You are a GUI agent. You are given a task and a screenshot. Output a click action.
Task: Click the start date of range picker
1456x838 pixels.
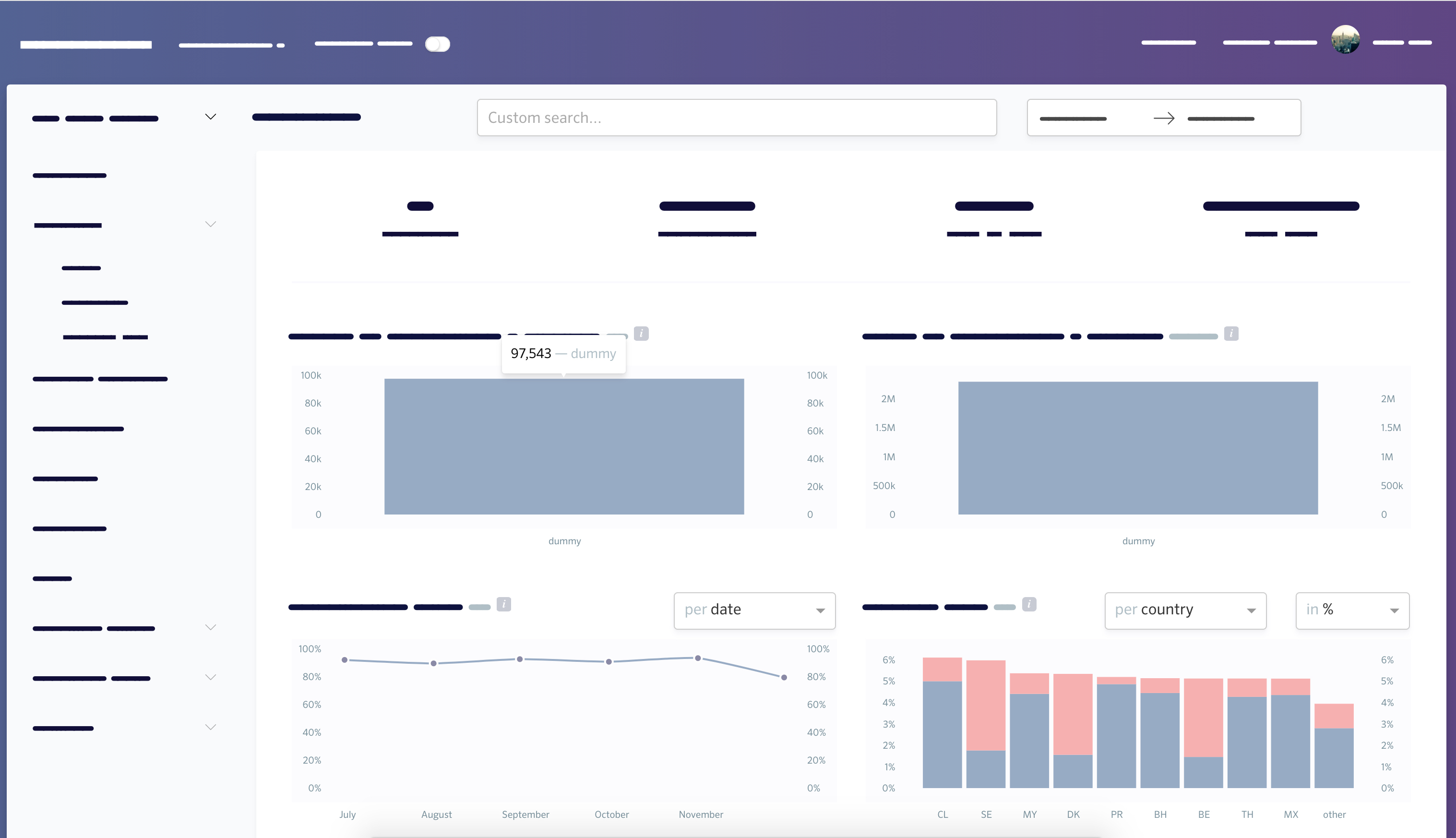(x=1073, y=119)
